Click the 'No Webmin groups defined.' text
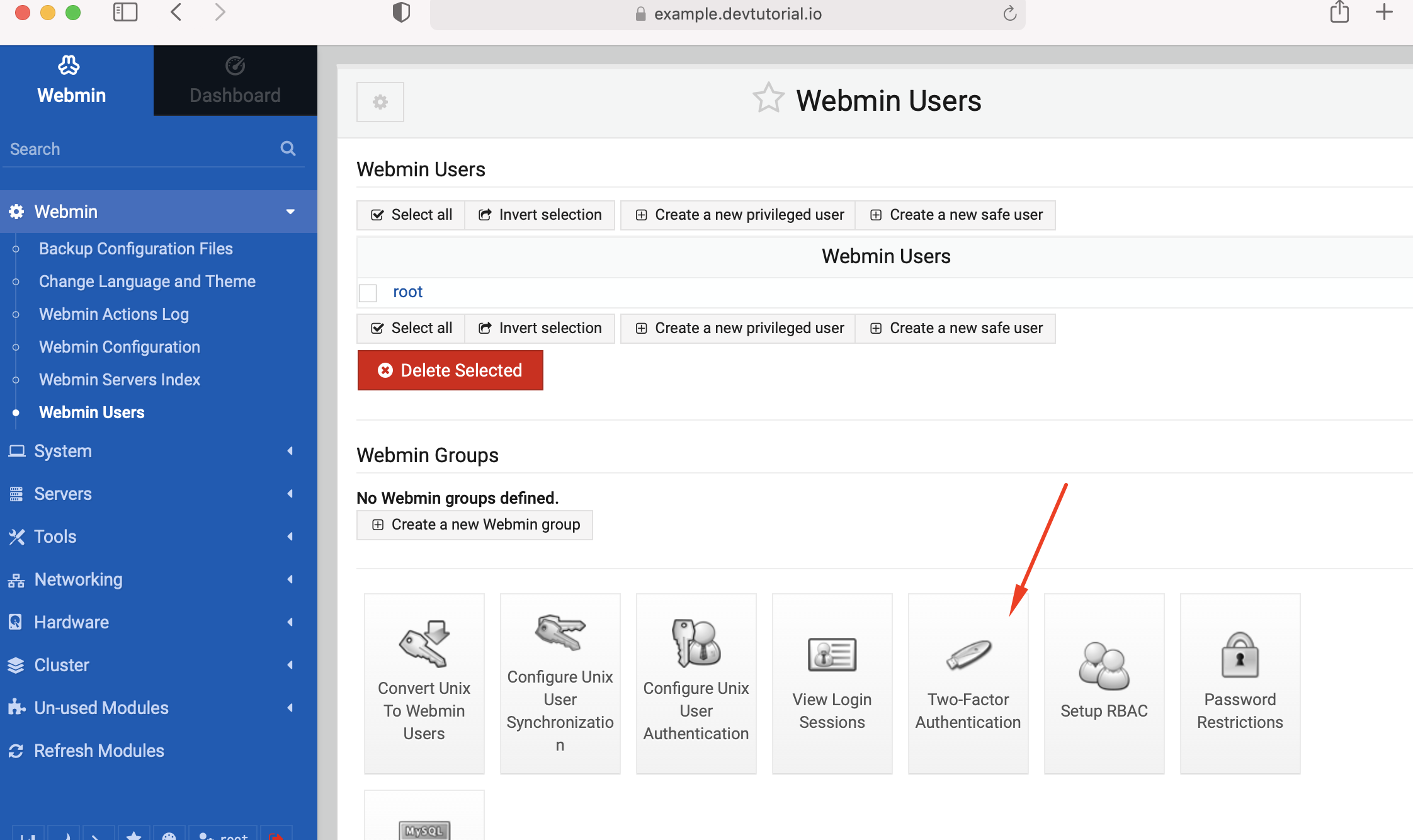 point(458,498)
